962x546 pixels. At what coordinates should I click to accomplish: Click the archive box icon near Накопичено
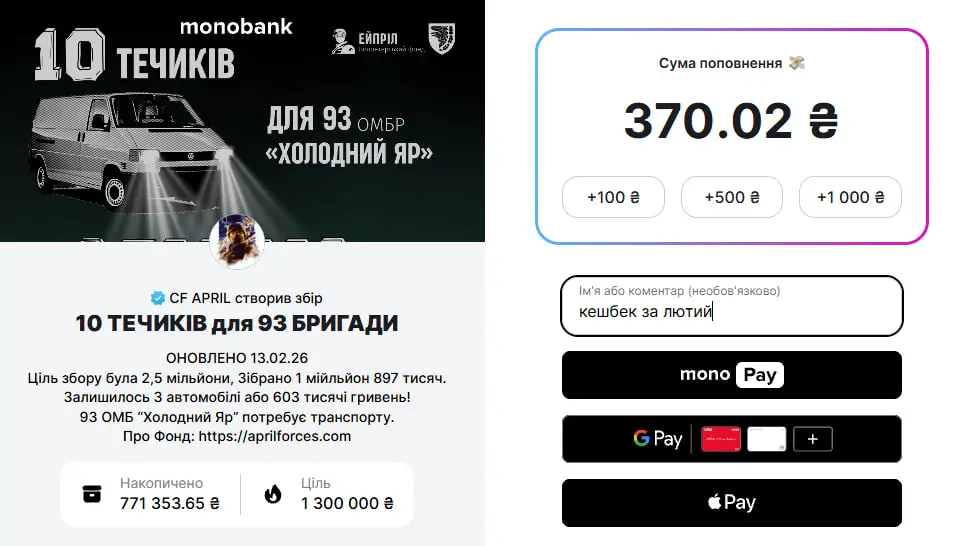(x=92, y=493)
